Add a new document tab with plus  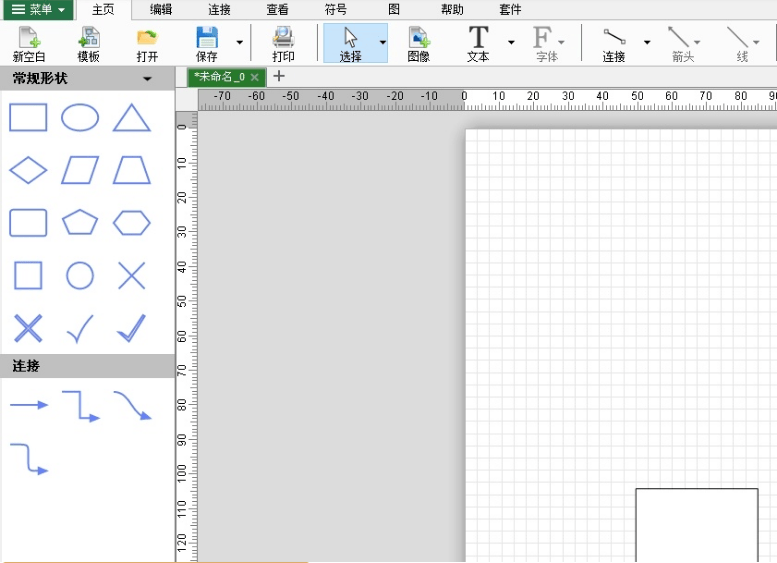[279, 76]
